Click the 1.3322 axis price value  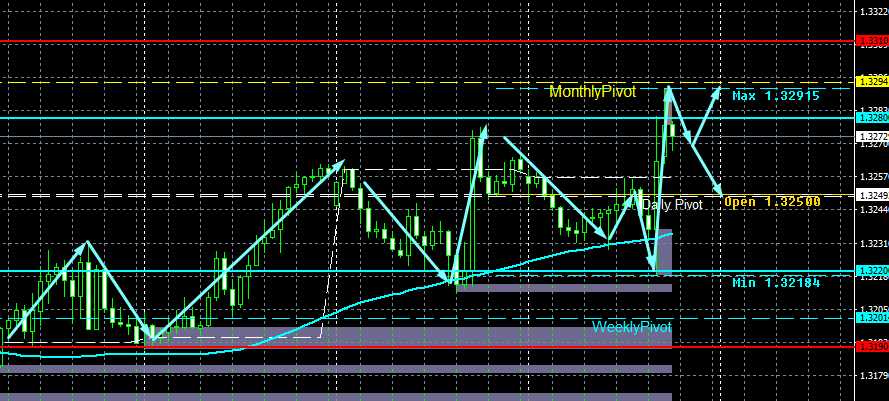[874, 11]
